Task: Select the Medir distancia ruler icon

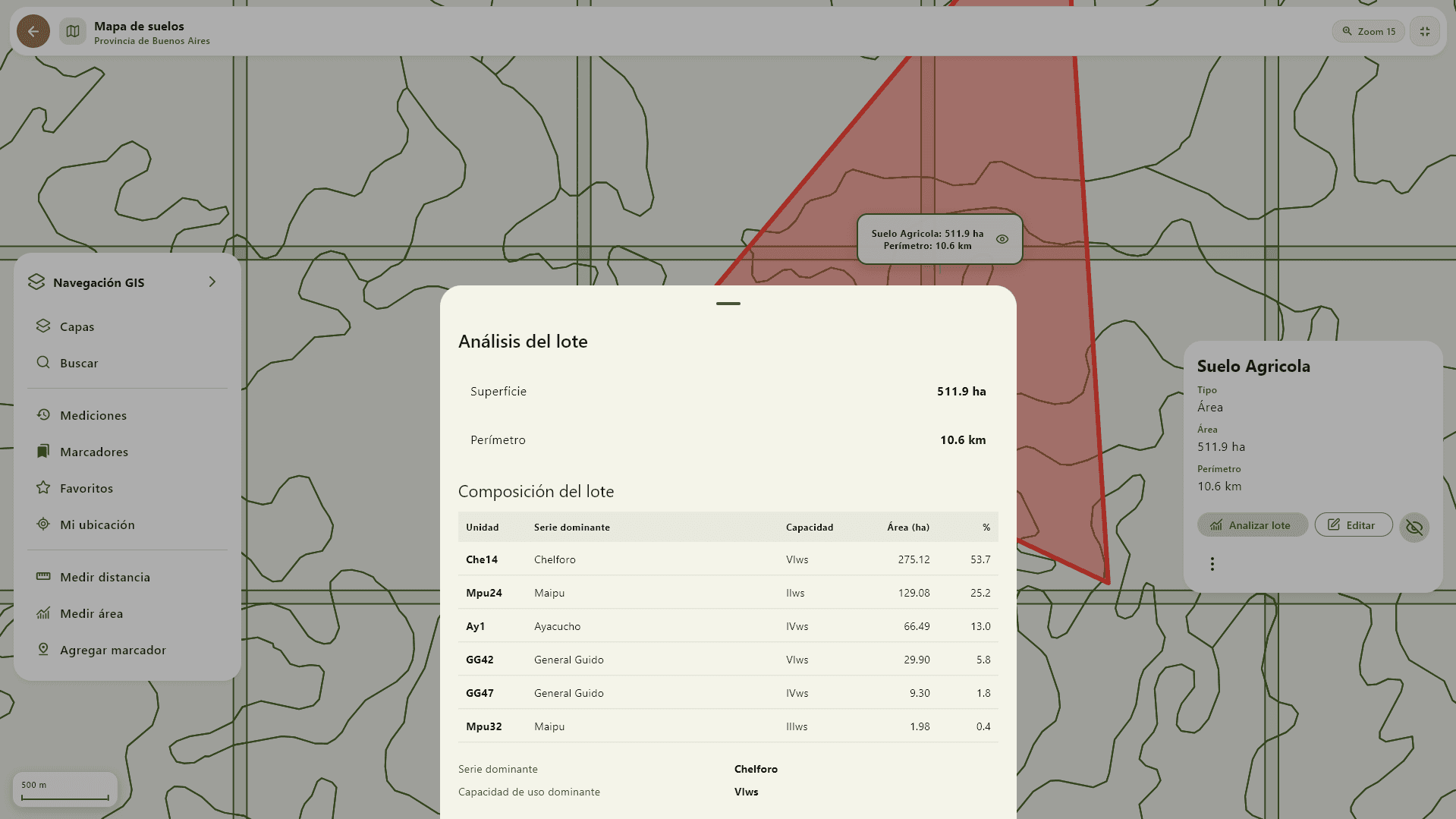Action: pyautogui.click(x=43, y=576)
